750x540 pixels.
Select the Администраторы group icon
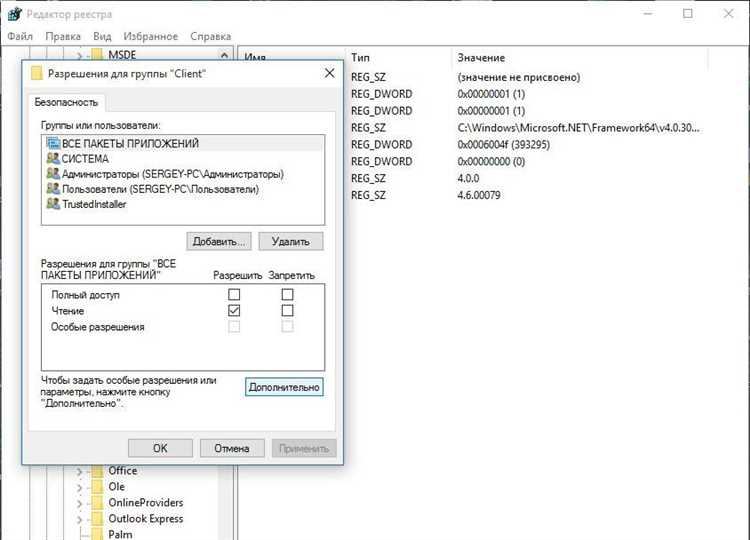tap(52, 174)
